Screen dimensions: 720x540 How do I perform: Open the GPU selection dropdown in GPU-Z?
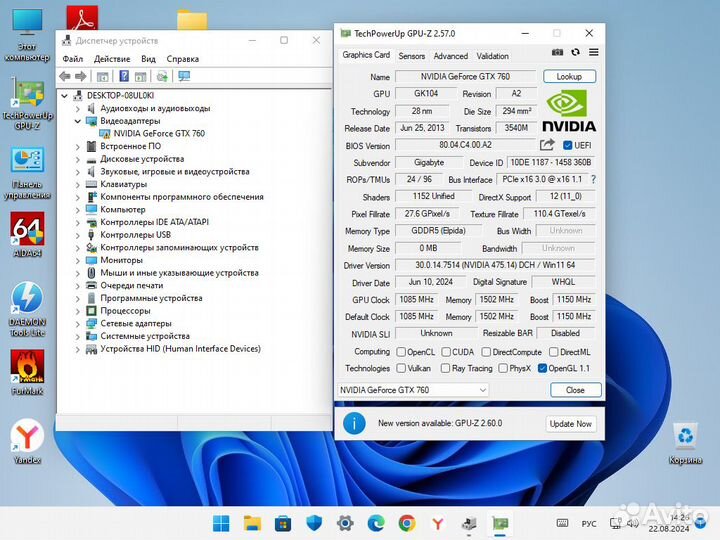[x=413, y=390]
